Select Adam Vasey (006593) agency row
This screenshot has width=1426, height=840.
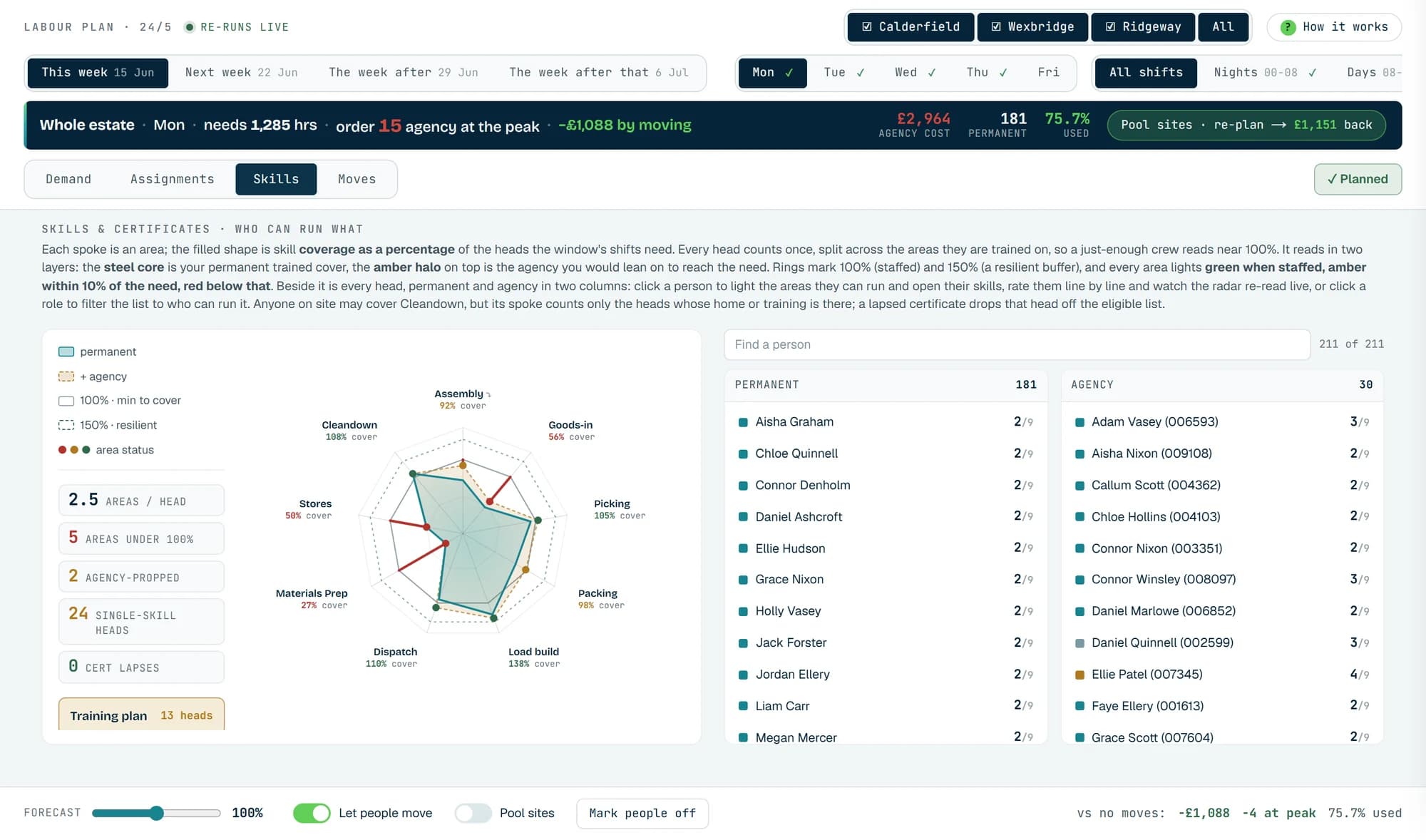(x=1222, y=422)
